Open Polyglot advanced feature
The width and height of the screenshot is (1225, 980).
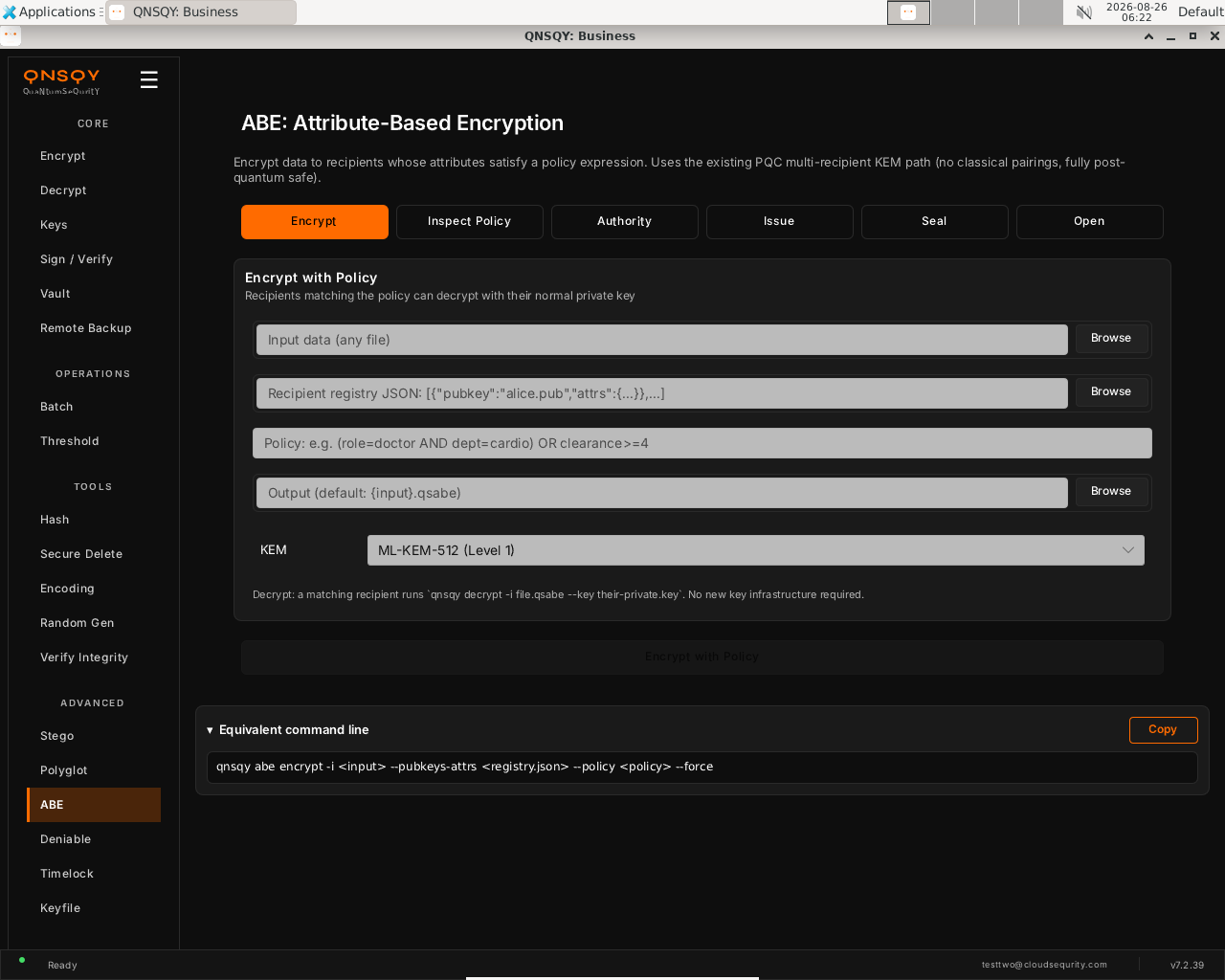(x=94, y=770)
